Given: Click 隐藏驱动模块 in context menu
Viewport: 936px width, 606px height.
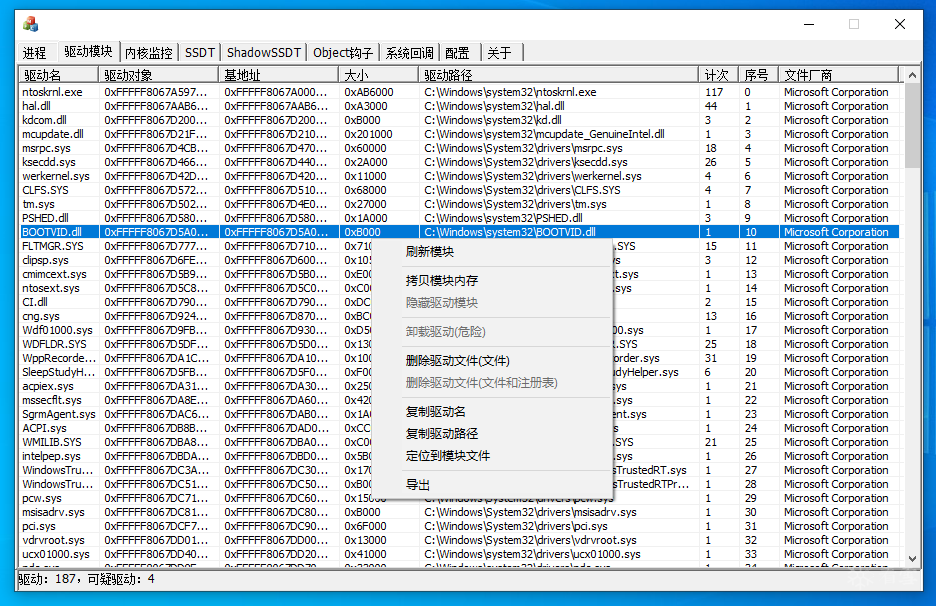Looking at the screenshot, I should [x=492, y=303].
